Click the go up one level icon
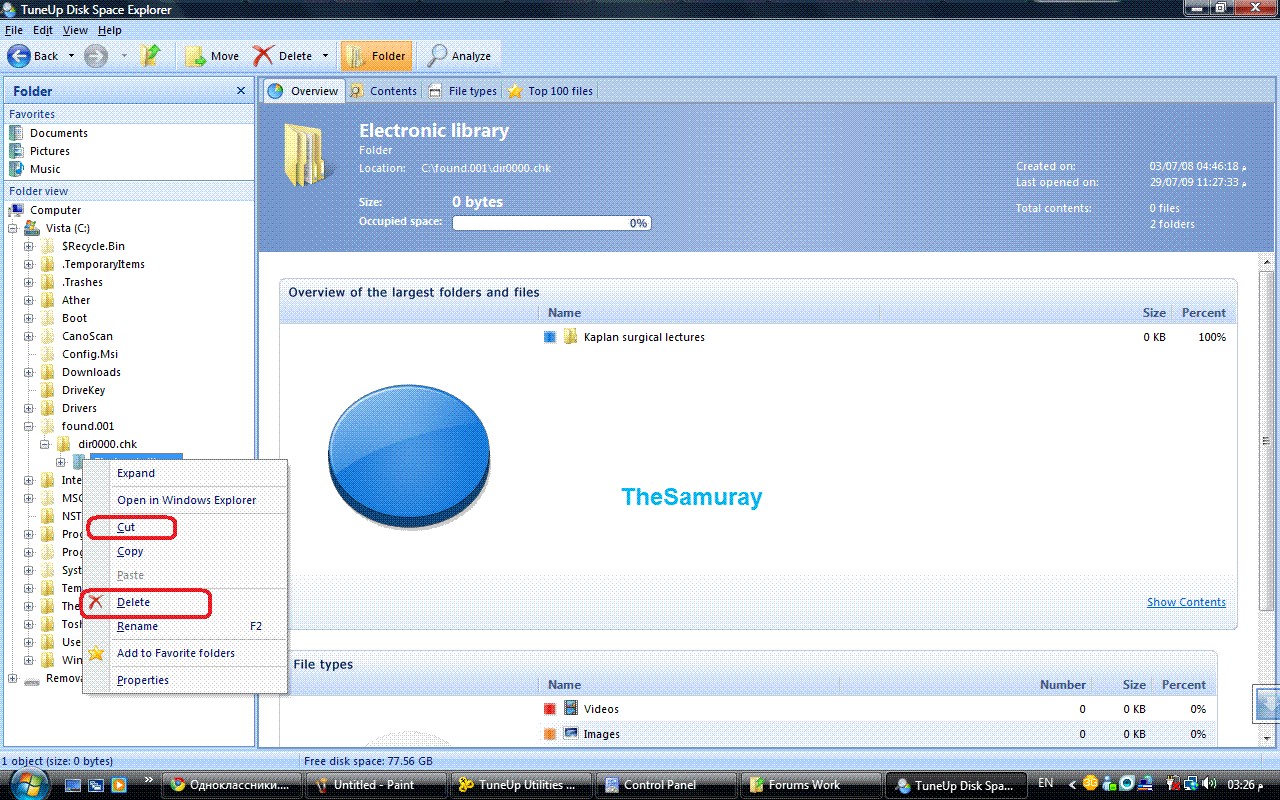Viewport: 1280px width, 800px height. click(151, 56)
